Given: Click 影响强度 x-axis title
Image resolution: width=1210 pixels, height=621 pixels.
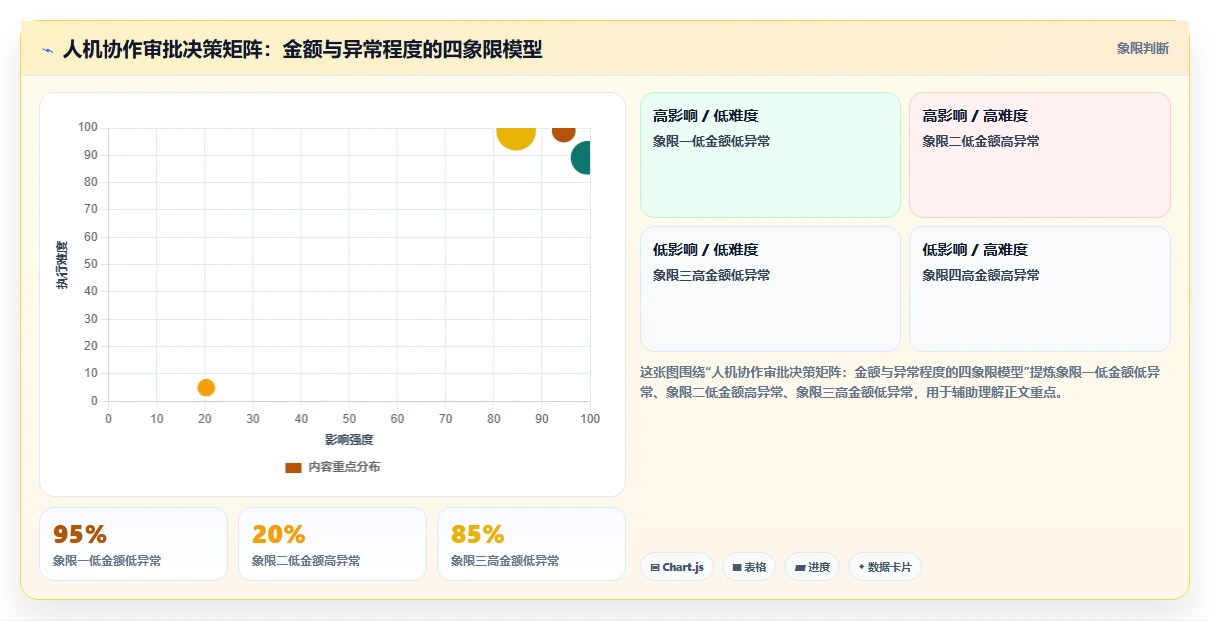Looking at the screenshot, I should 349,440.
